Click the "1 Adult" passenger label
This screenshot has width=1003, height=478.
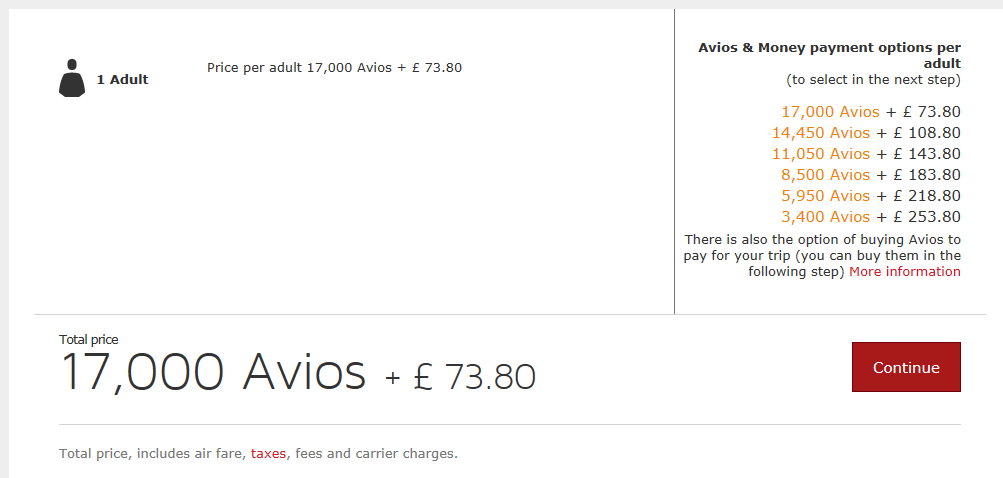point(122,80)
